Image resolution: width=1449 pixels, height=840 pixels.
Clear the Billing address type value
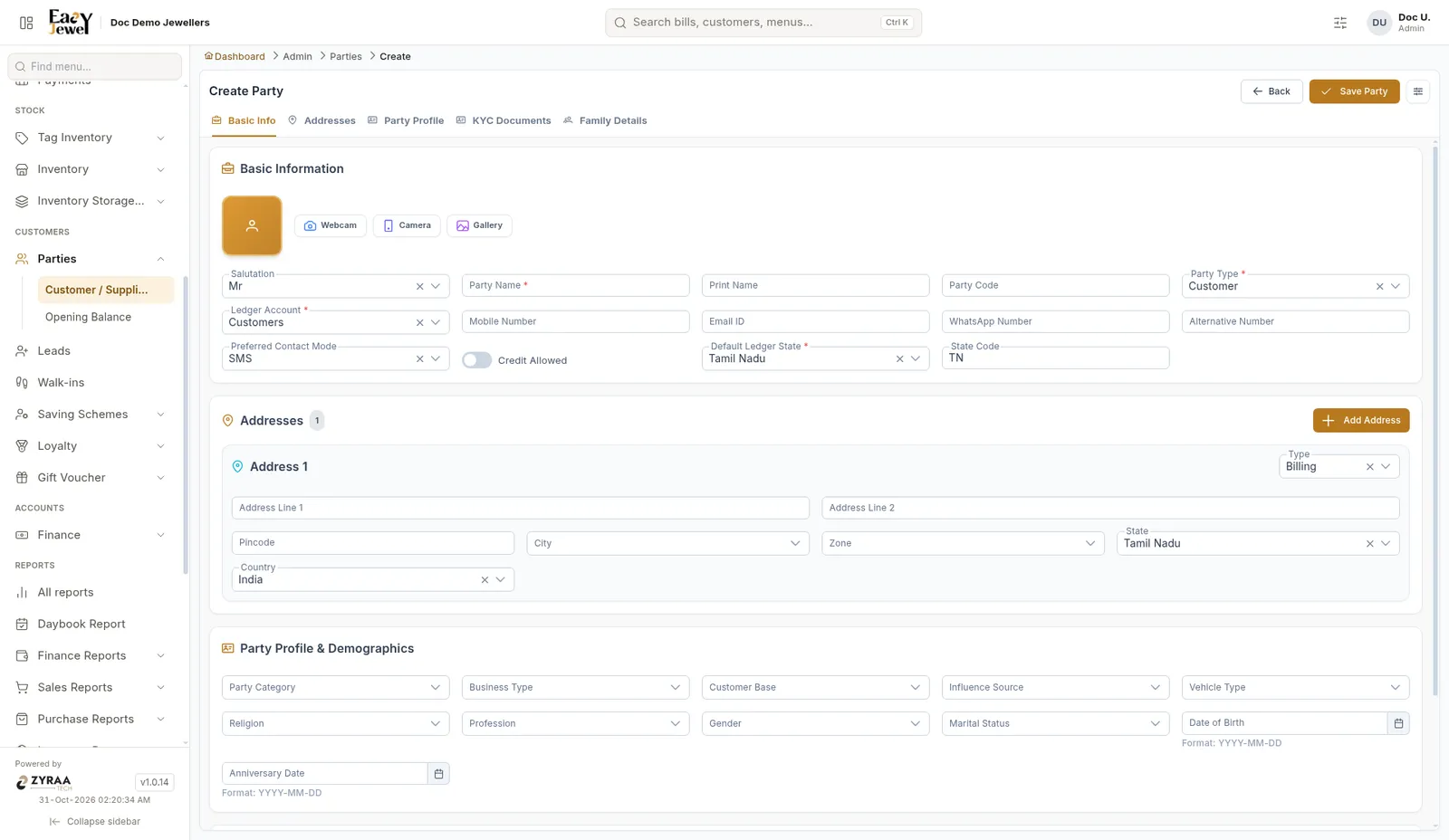(1369, 467)
